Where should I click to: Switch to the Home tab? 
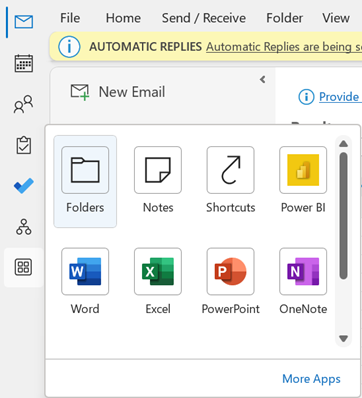pyautogui.click(x=123, y=18)
